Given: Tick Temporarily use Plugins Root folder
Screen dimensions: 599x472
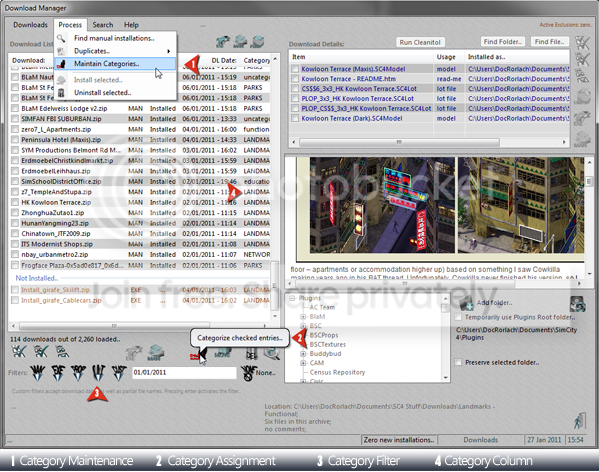Looking at the screenshot, I should click(x=458, y=317).
